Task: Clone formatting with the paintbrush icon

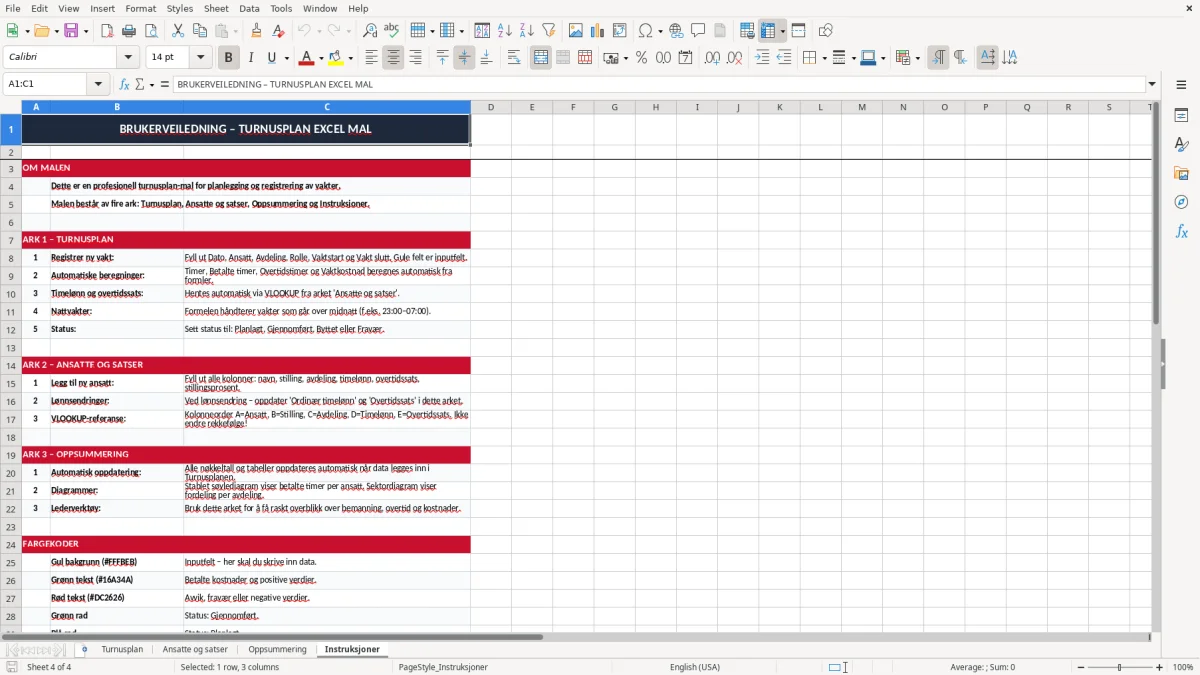Action: coord(256,31)
